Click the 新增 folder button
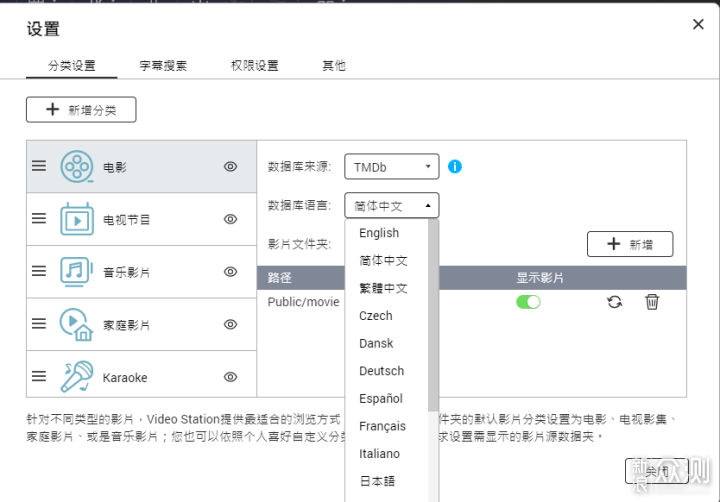 [630, 244]
